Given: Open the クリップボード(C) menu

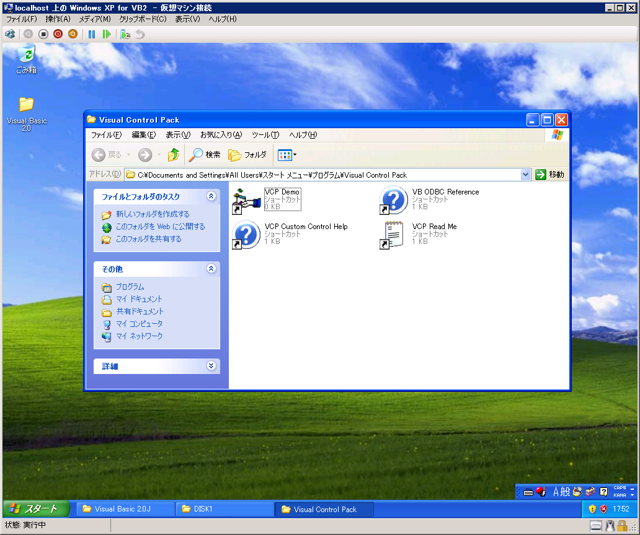Looking at the screenshot, I should (x=143, y=19).
